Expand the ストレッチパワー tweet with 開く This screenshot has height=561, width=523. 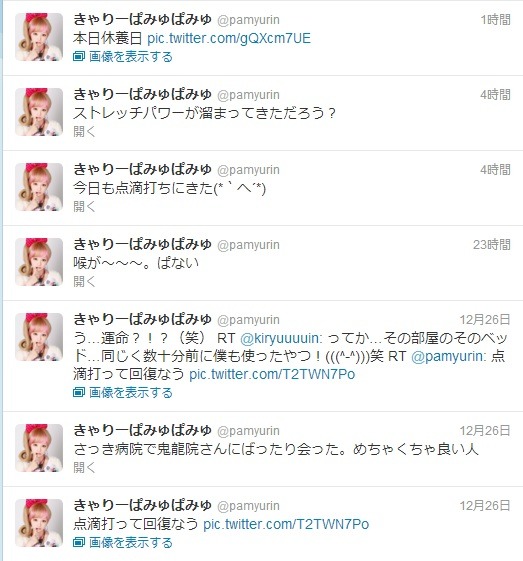click(x=84, y=131)
